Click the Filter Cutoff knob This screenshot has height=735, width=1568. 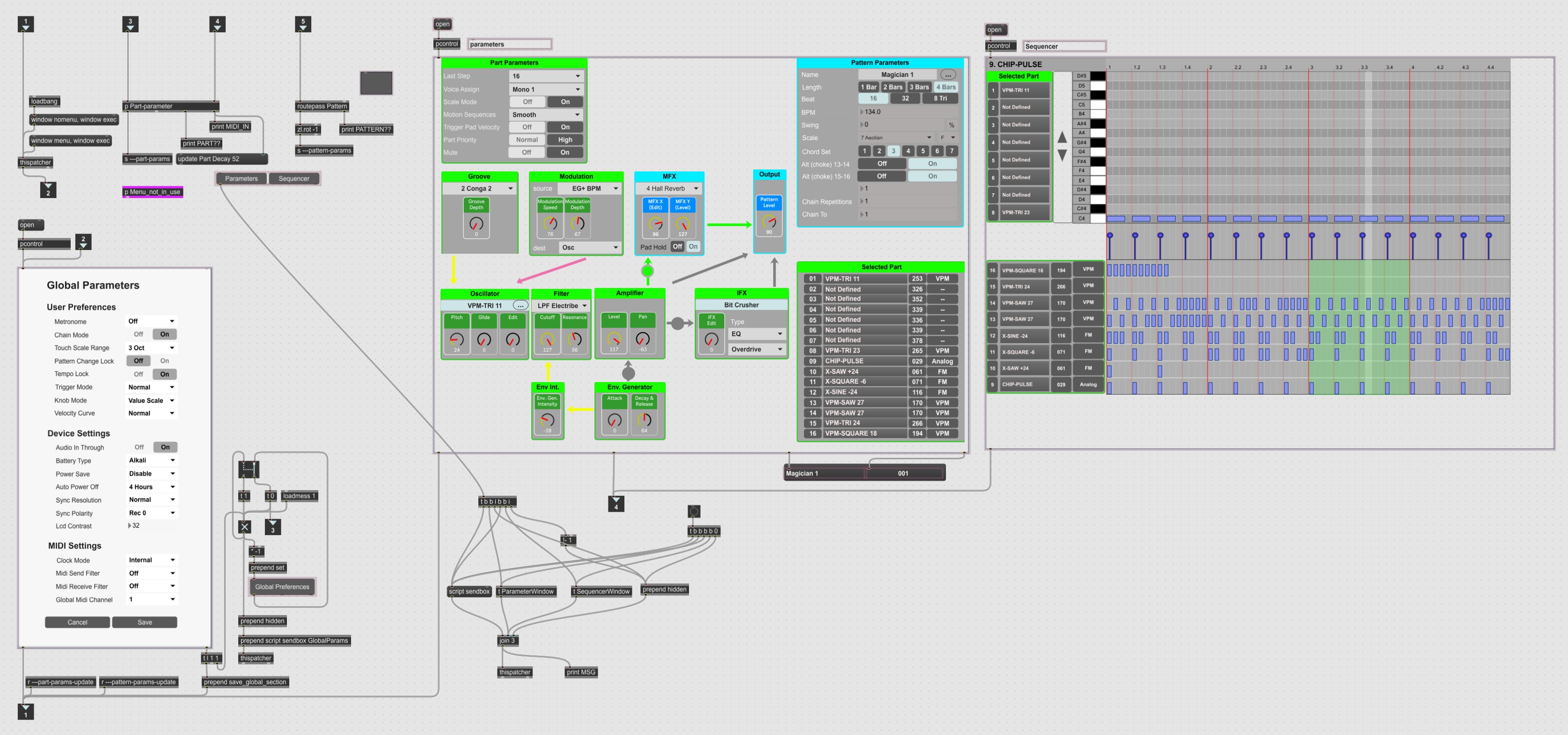click(547, 339)
